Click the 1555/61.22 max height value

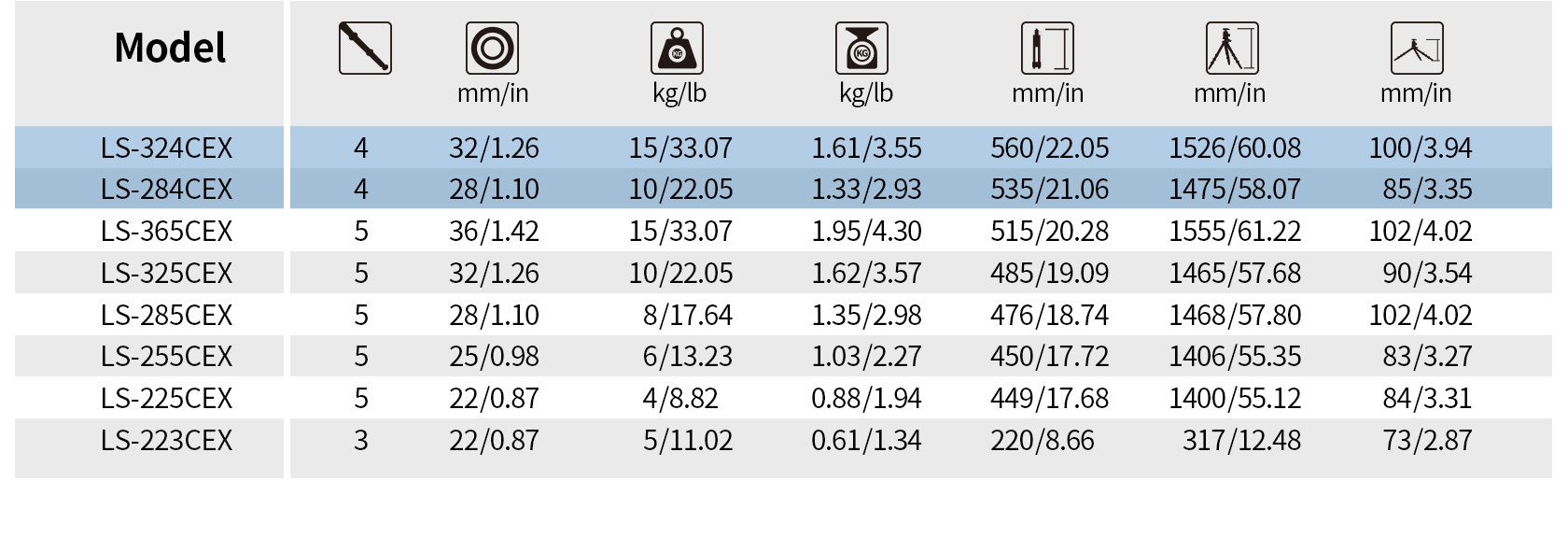tap(1235, 231)
